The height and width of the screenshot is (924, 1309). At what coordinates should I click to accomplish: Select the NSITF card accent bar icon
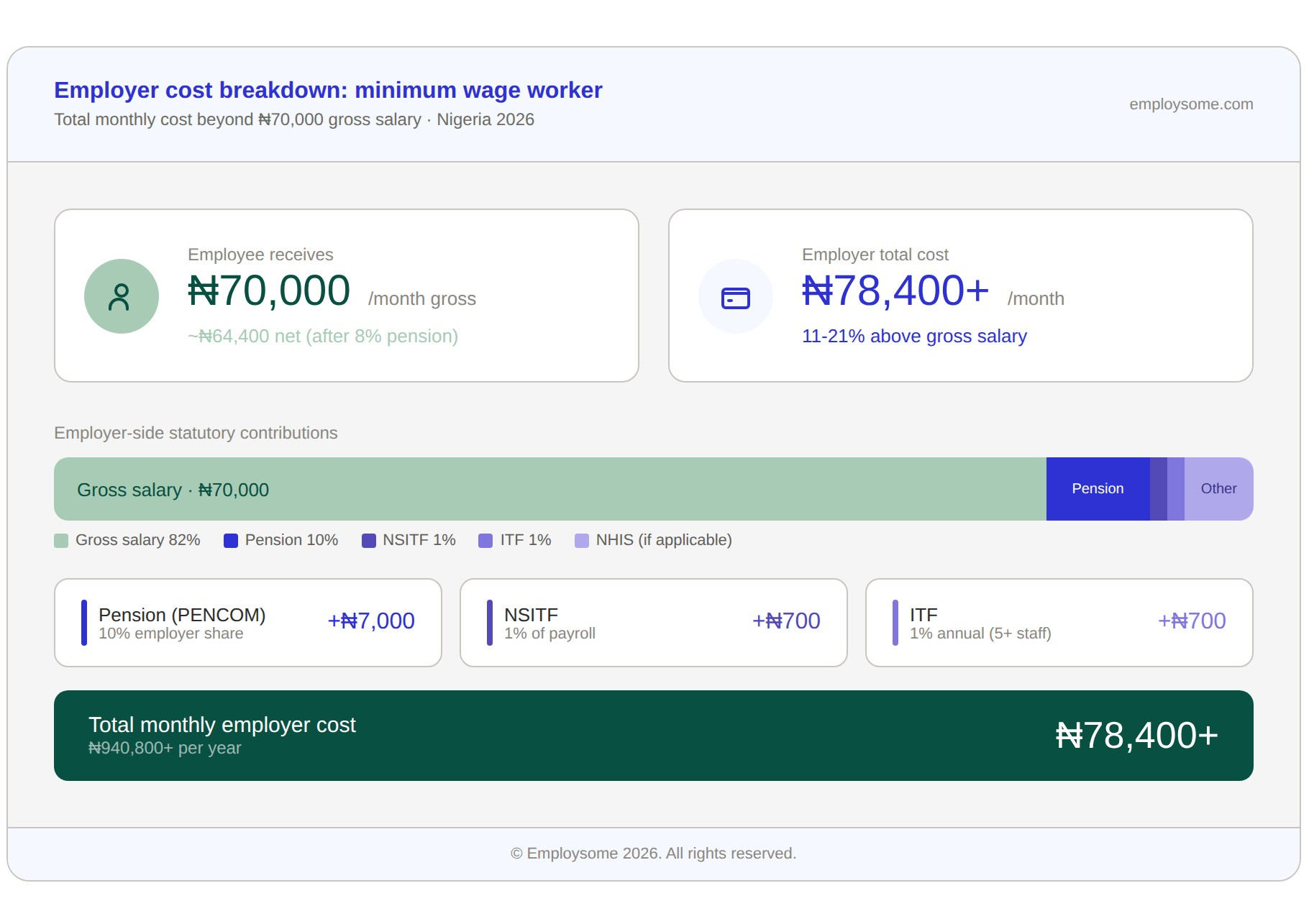(x=490, y=622)
